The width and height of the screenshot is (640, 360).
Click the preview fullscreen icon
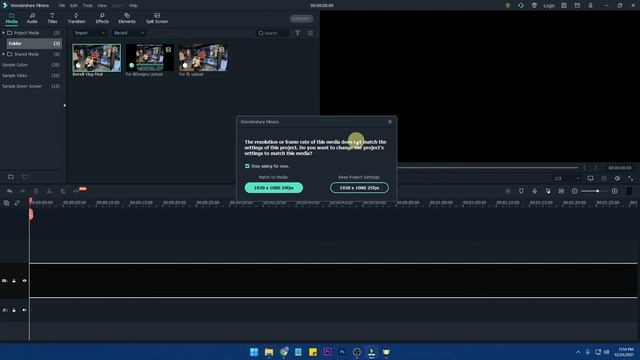[631, 178]
